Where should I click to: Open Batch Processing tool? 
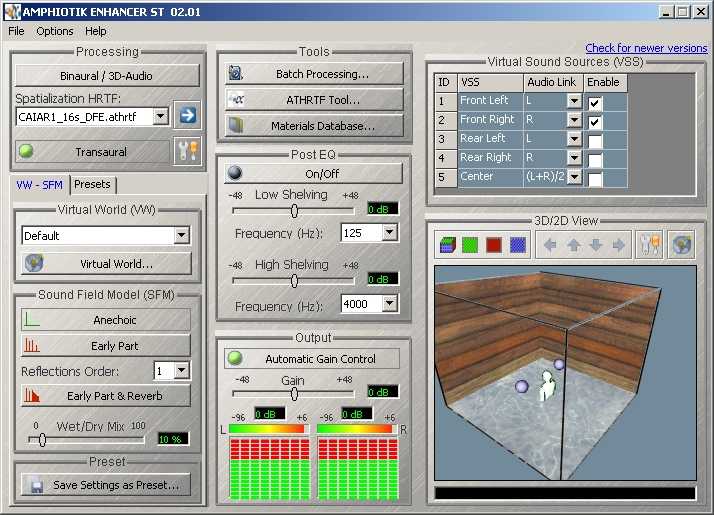[313, 74]
